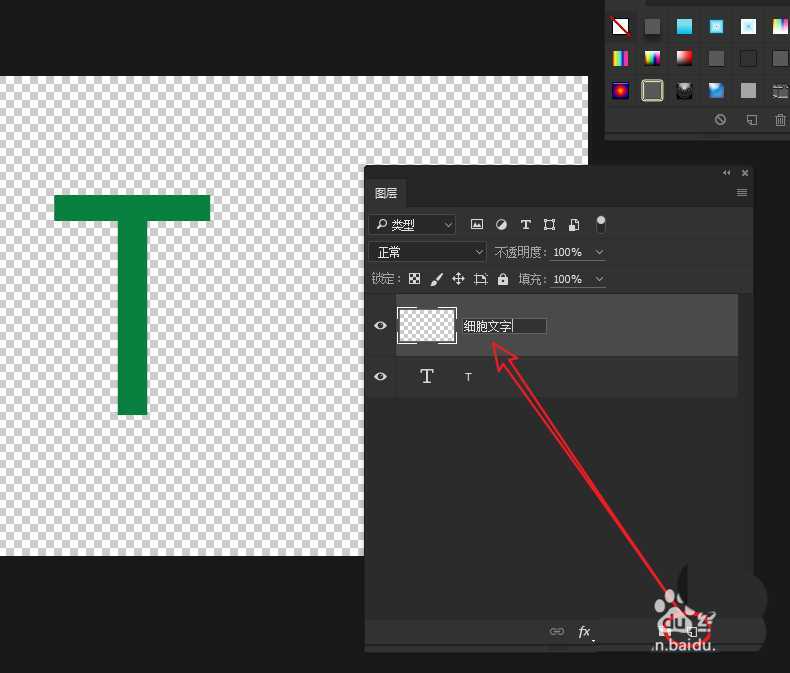Click the adjustment layer filter icon
The width and height of the screenshot is (790, 673).
tap(501, 225)
